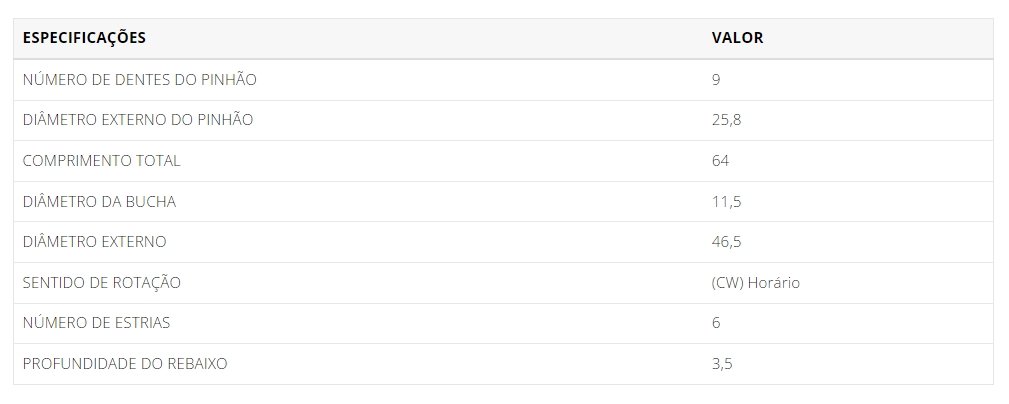Click the ESPECIFICAÇÕES column header
The height and width of the screenshot is (404, 1009).
[x=84, y=38]
